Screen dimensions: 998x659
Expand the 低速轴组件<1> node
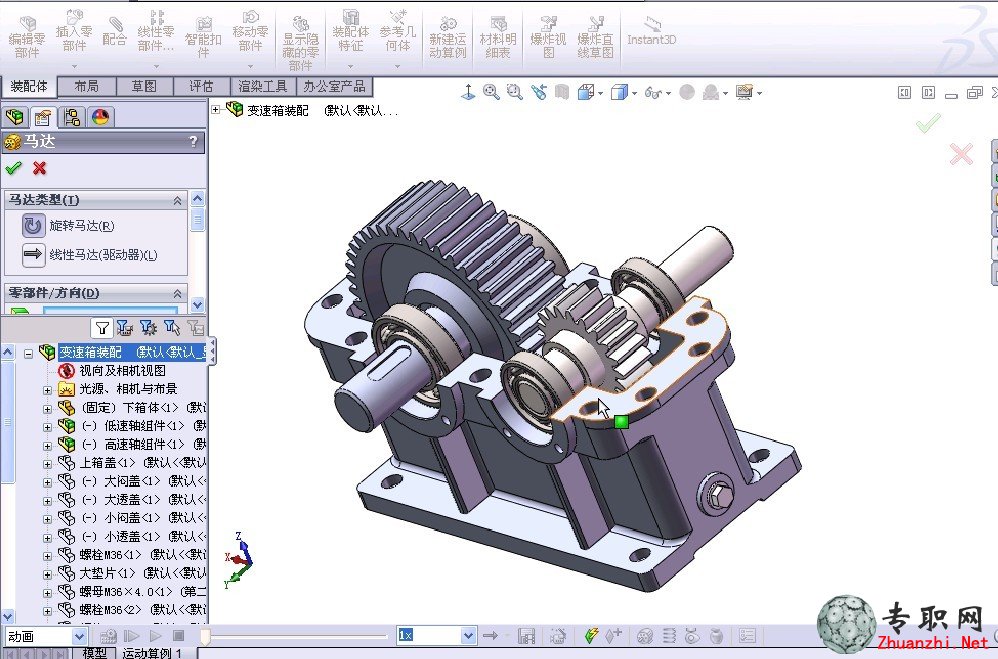coord(48,427)
